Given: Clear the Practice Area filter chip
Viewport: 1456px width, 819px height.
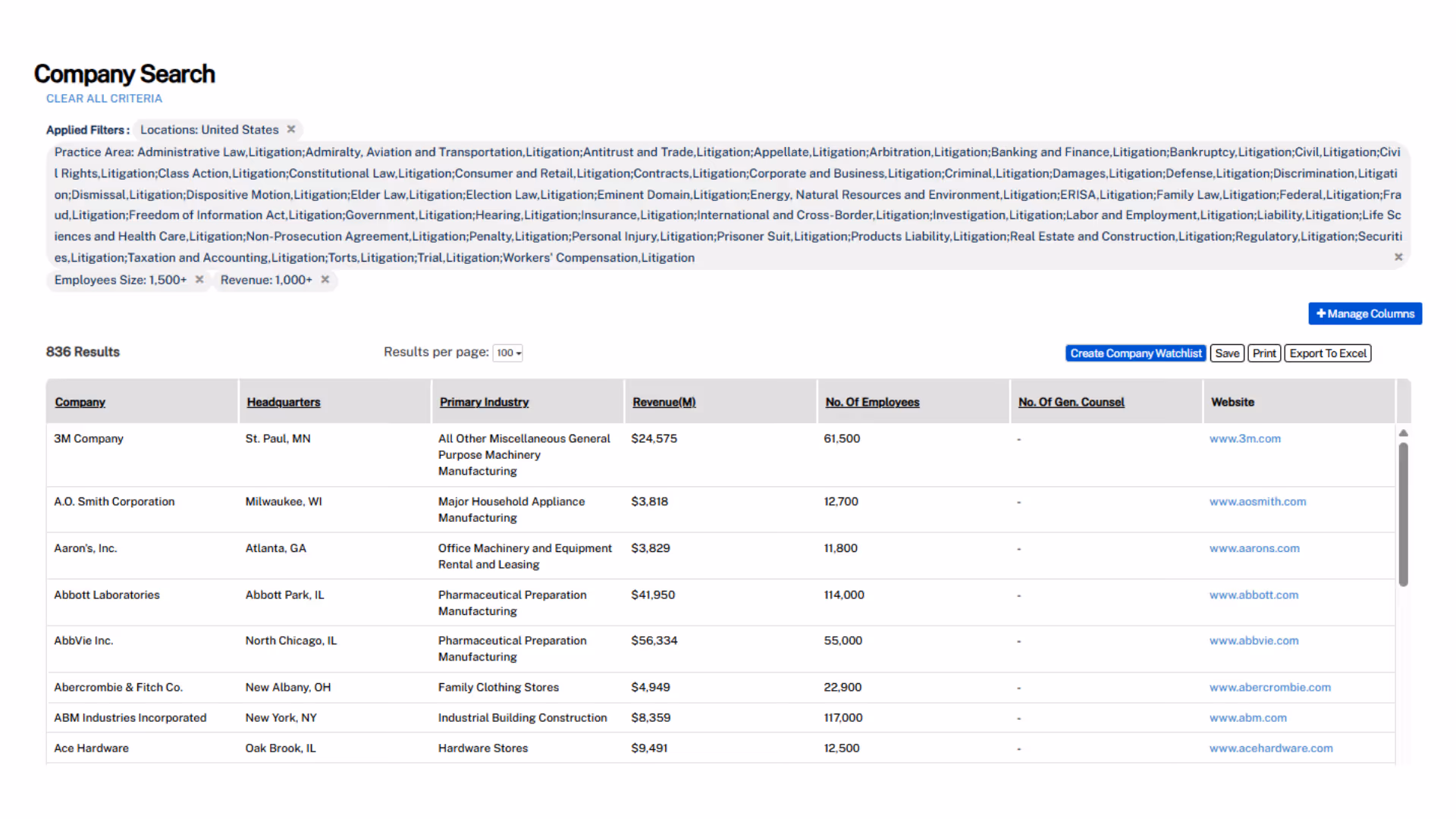Looking at the screenshot, I should 1398,256.
